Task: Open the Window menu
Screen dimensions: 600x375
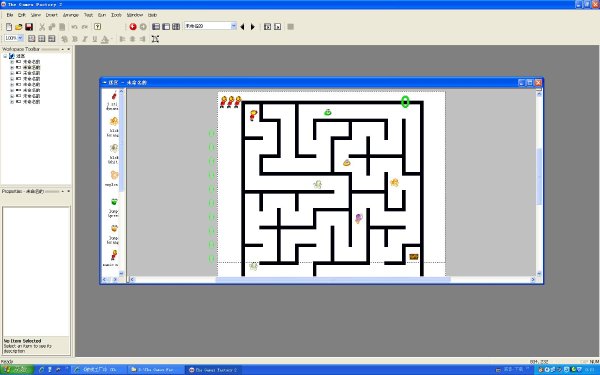Action: 135,15
